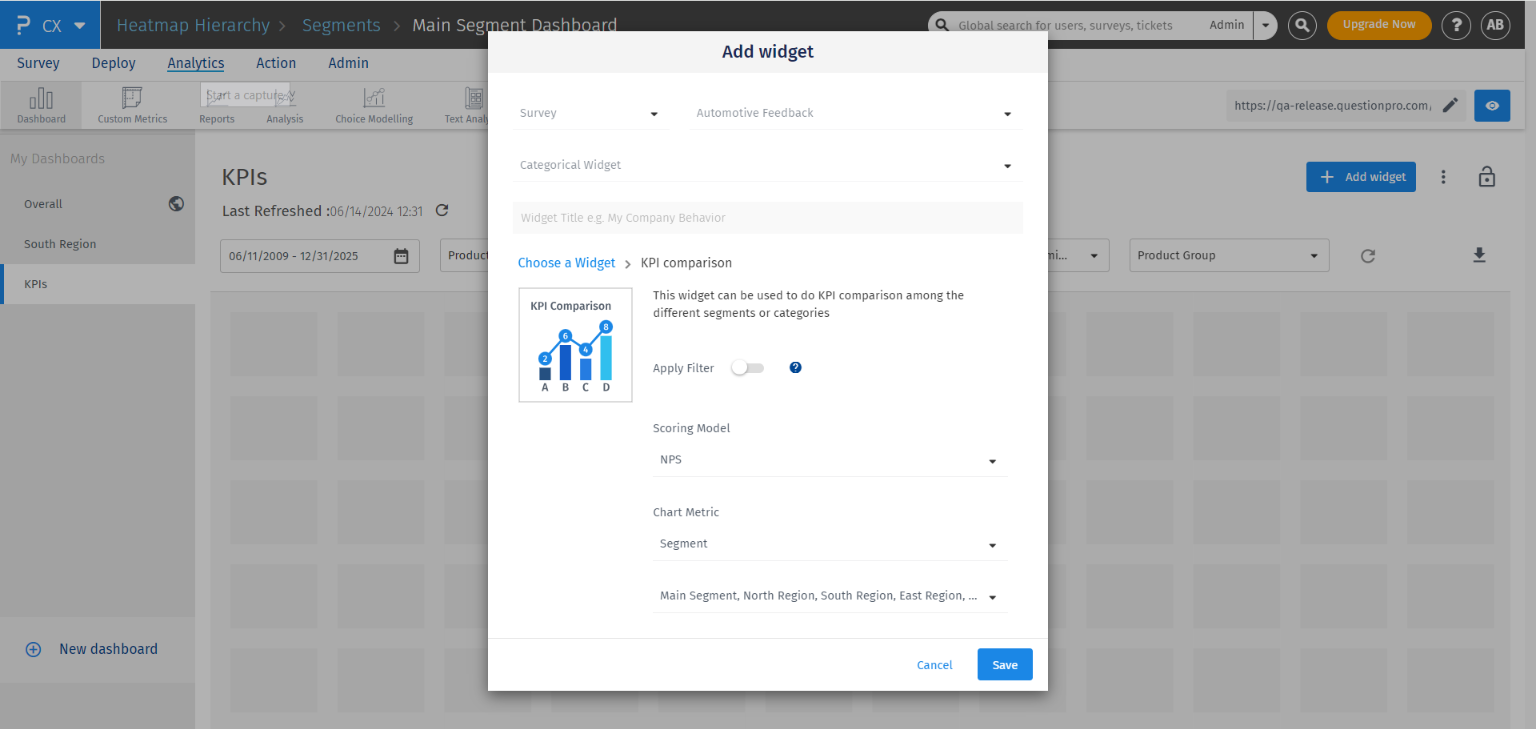Open the Survey menu tab
This screenshot has width=1536, height=729.
(x=38, y=62)
